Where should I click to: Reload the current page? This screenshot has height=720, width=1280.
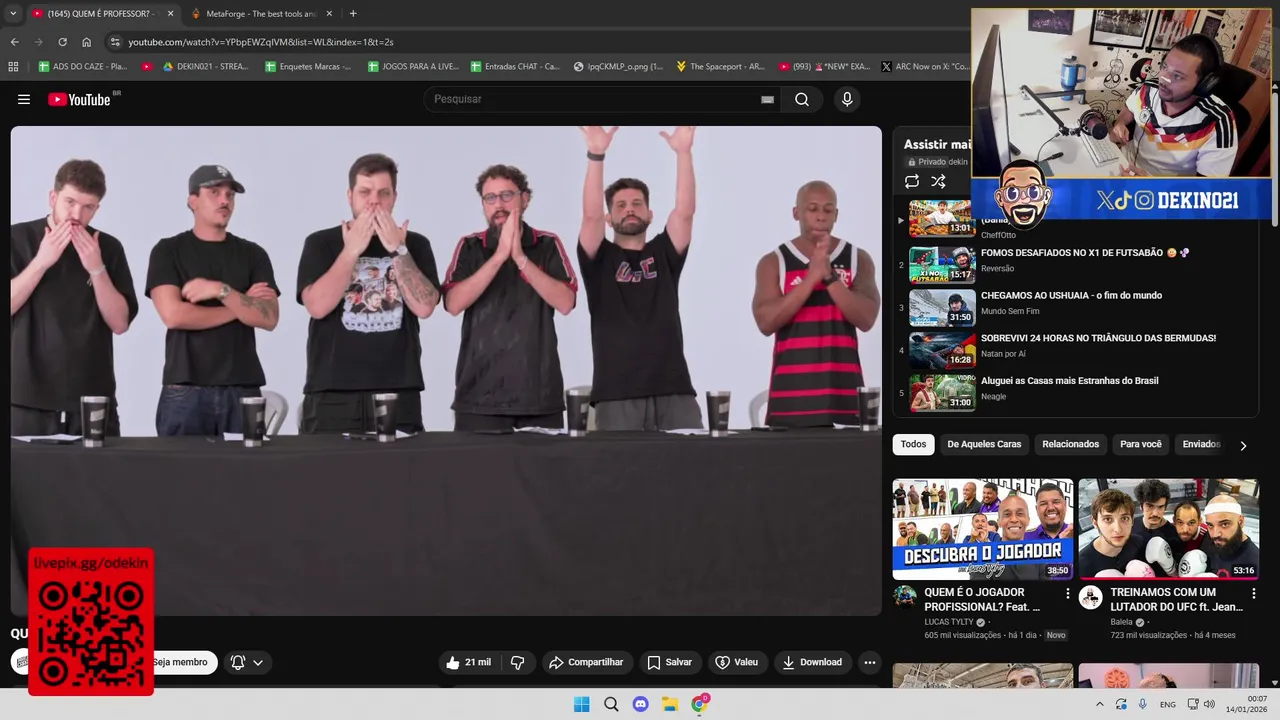[x=62, y=42]
